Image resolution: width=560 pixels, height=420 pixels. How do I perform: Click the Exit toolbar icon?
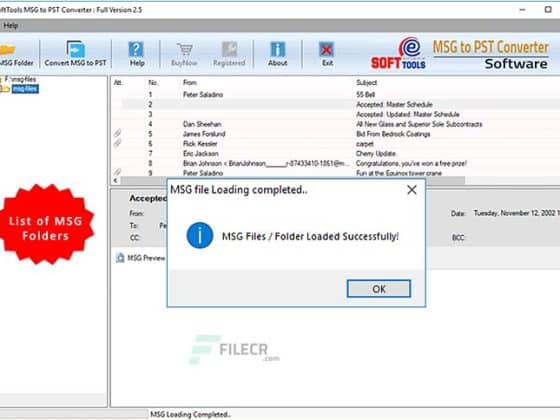[x=327, y=54]
